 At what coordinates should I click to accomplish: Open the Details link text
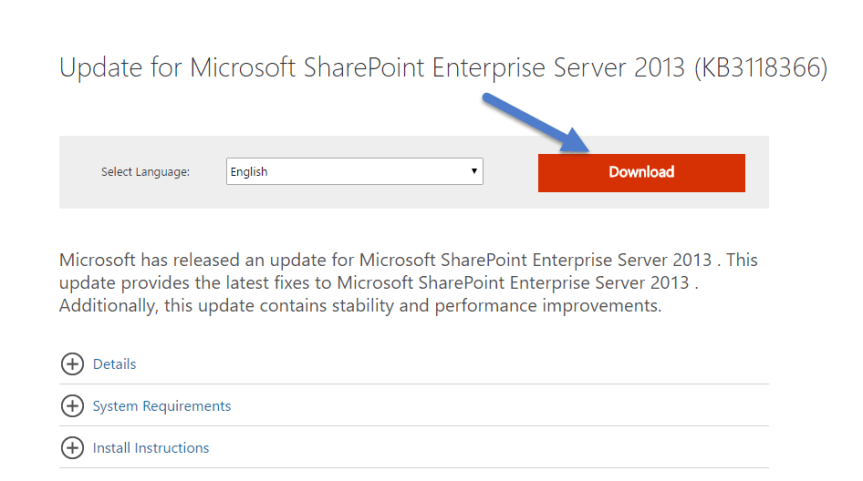(114, 364)
